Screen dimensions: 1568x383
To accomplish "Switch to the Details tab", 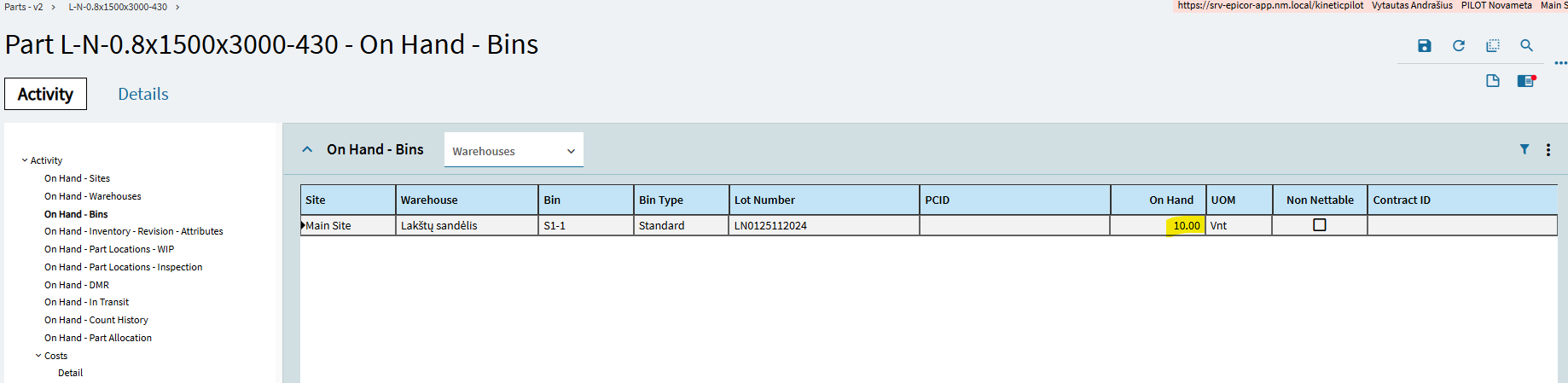I will coord(143,94).
